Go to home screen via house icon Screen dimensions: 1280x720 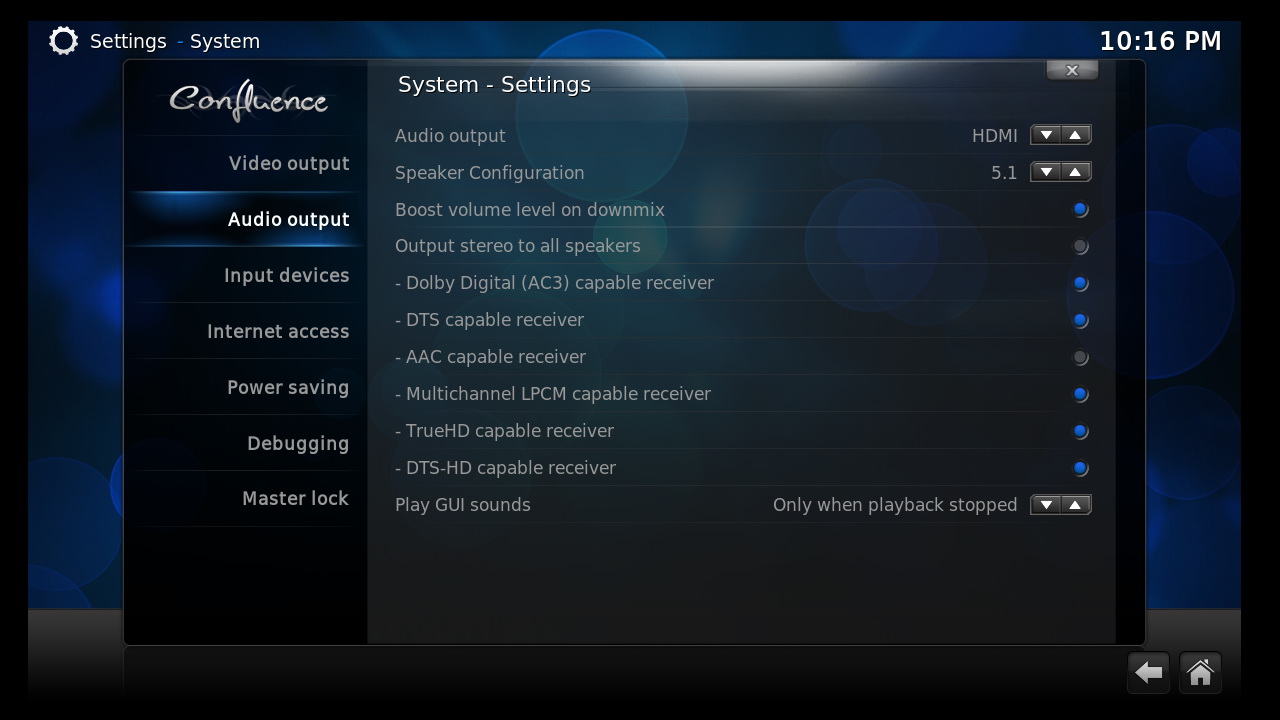[x=1200, y=673]
